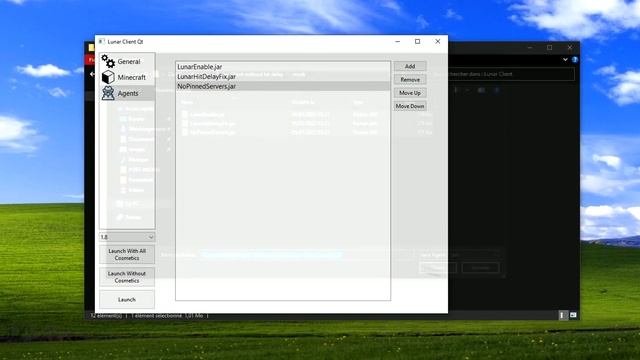Click Launch With All Cosmetics
Screen dimensions: 640x360
pyautogui.click(x=127, y=254)
